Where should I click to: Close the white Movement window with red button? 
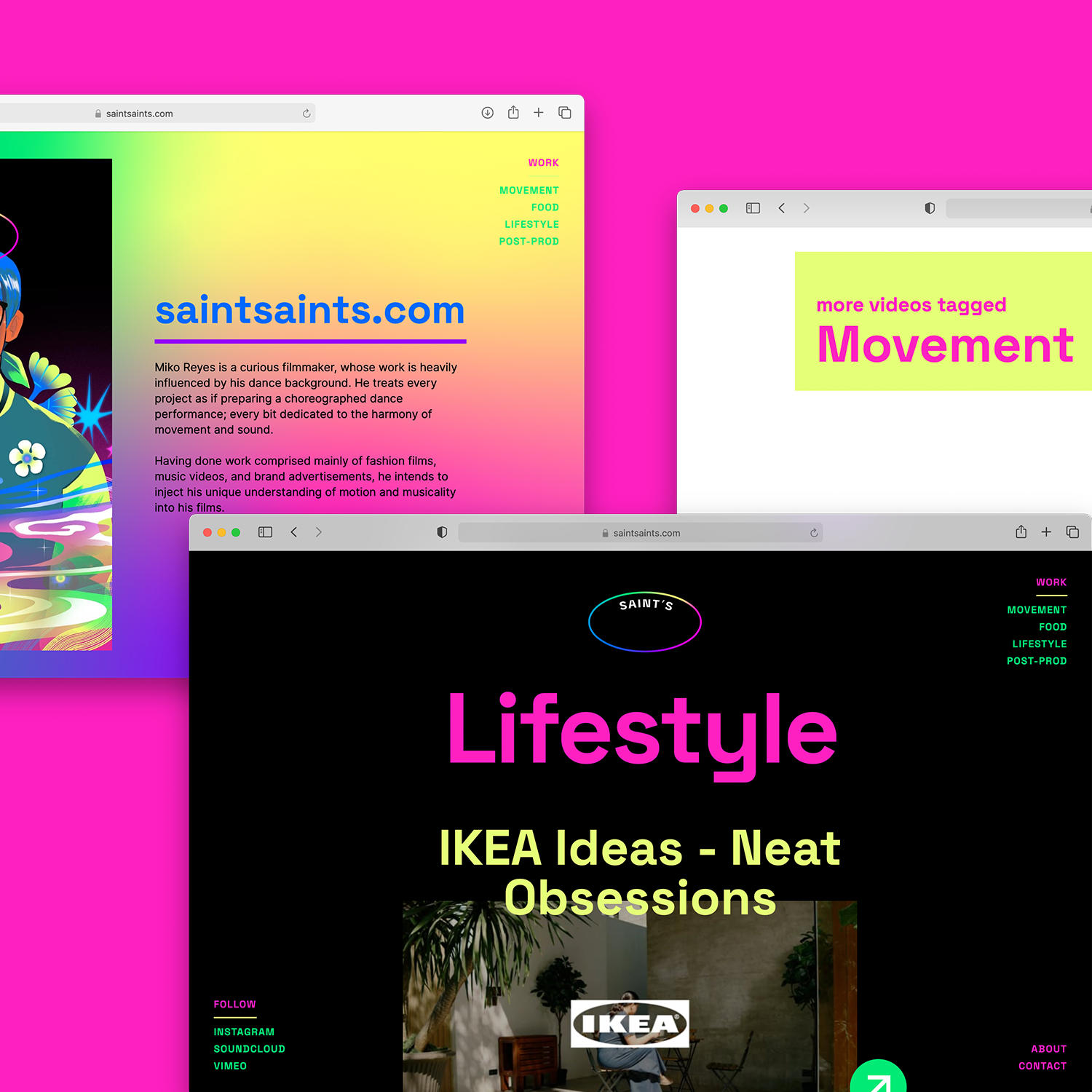[695, 208]
